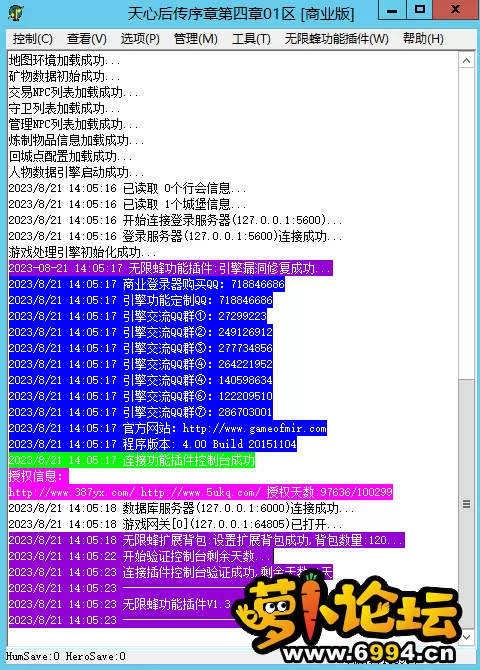Open the 管理(M) menu
This screenshot has width=480, height=670.
195,39
